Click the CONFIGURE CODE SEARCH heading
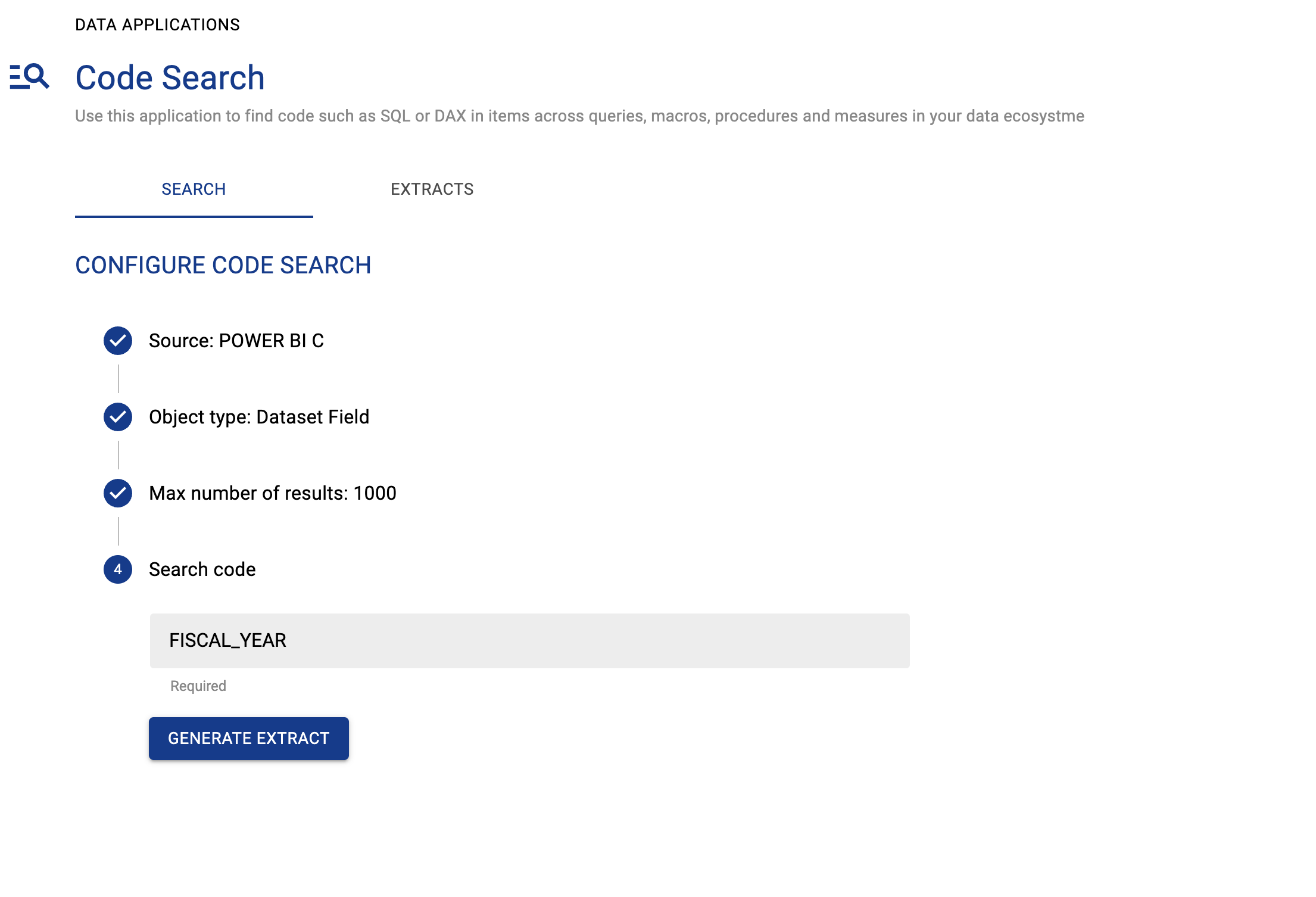Viewport: 1316px width, 897px height. (x=223, y=265)
